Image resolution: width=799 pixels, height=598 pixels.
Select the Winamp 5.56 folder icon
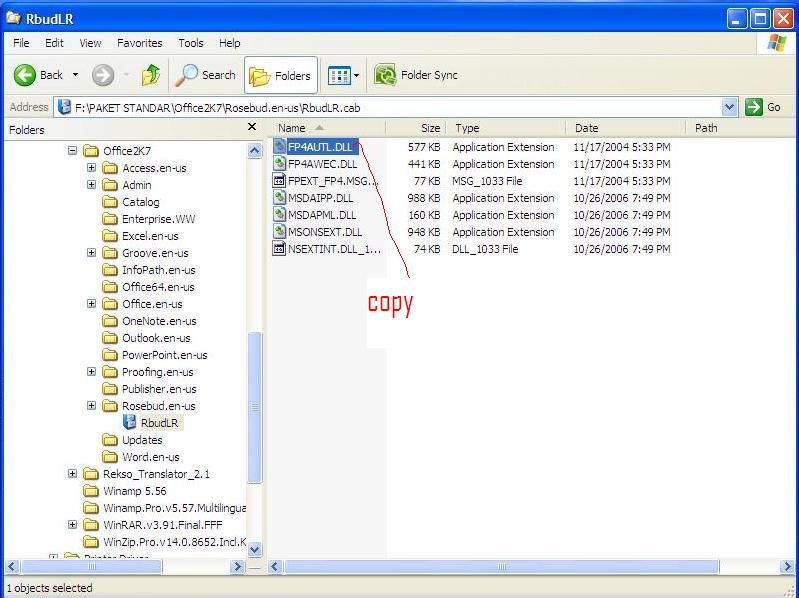pos(91,491)
